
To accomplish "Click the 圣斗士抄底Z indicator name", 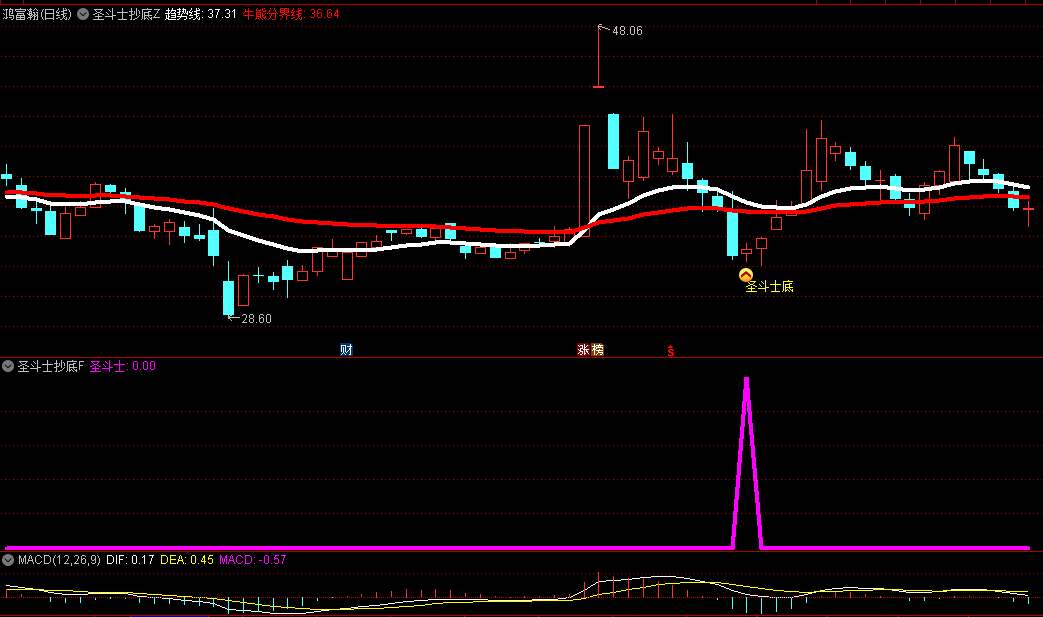I will point(126,14).
